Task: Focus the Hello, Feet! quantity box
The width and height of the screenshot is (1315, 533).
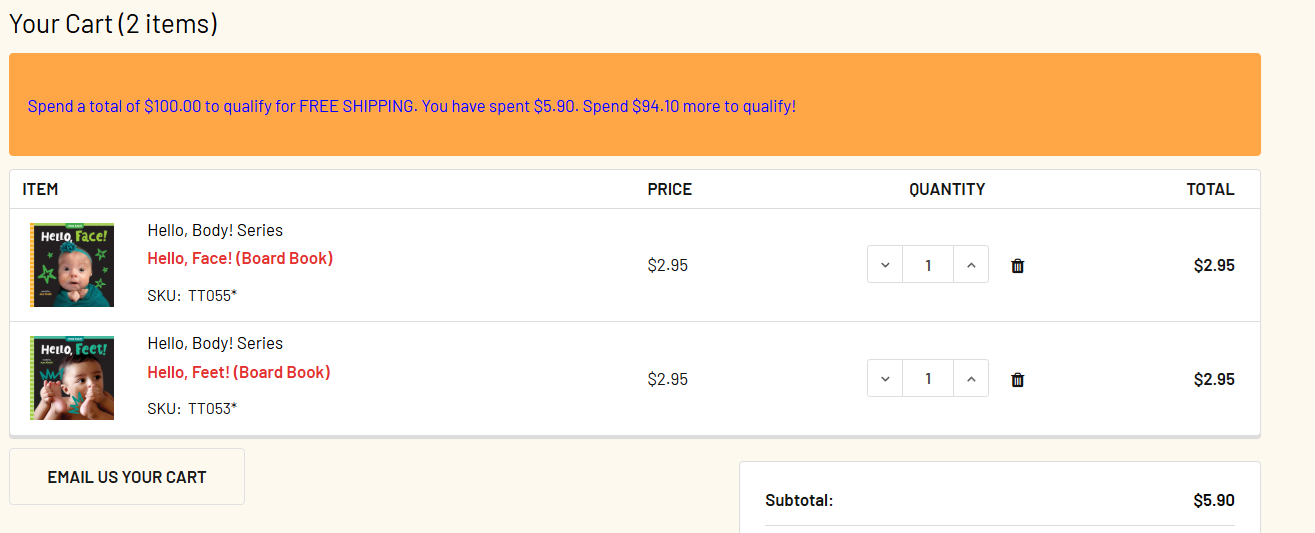Action: 928,379
